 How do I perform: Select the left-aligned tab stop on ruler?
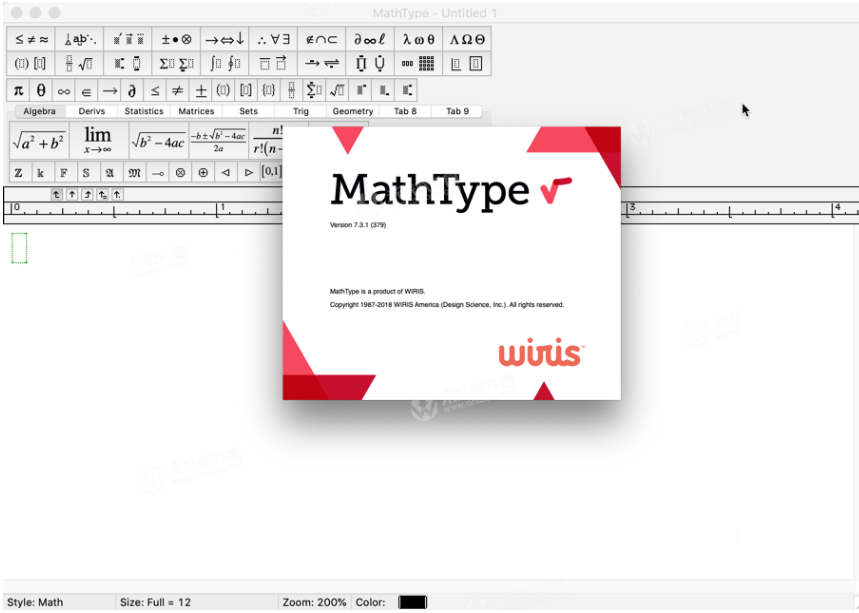(x=56, y=194)
